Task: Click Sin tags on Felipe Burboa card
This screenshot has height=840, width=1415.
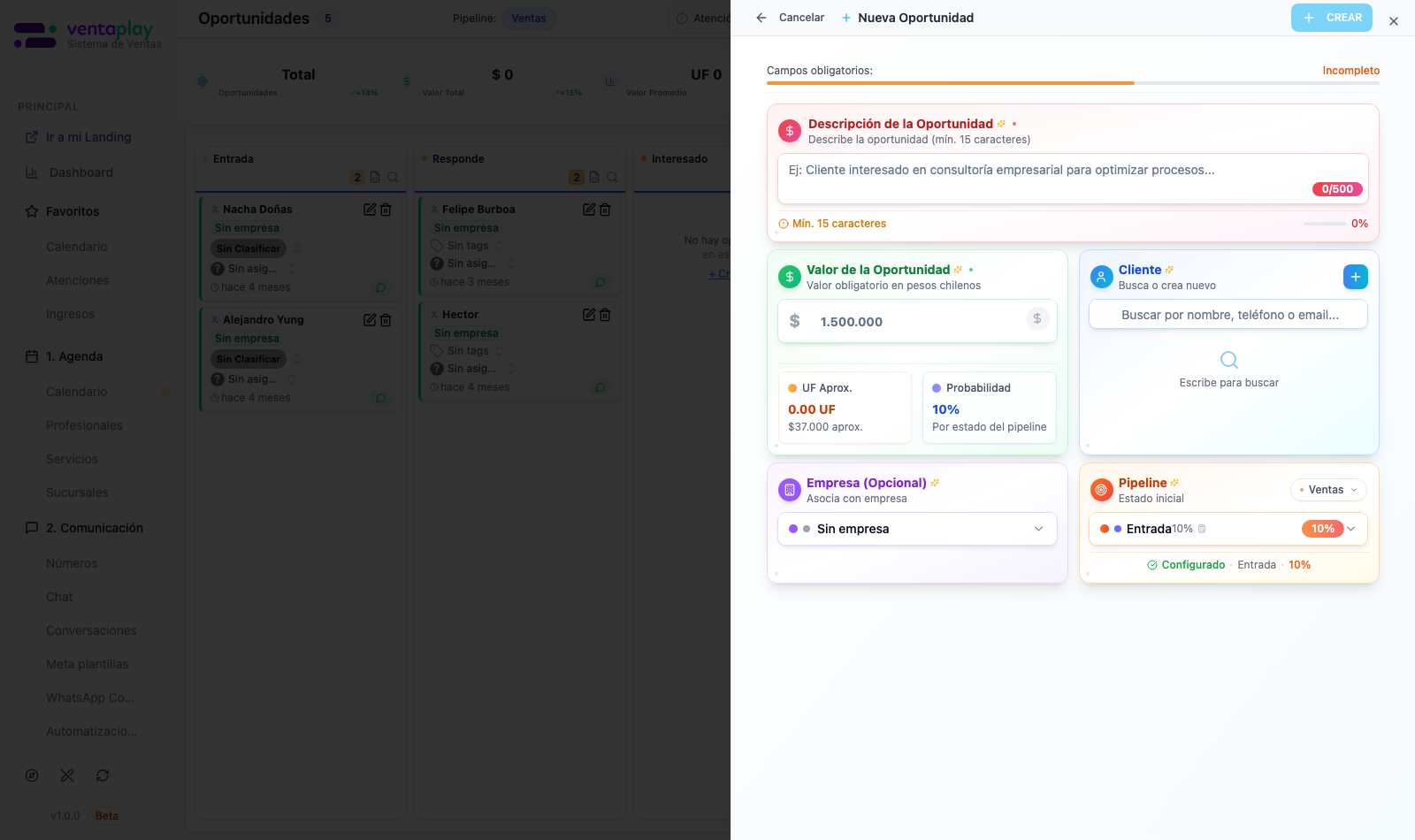Action: click(468, 246)
